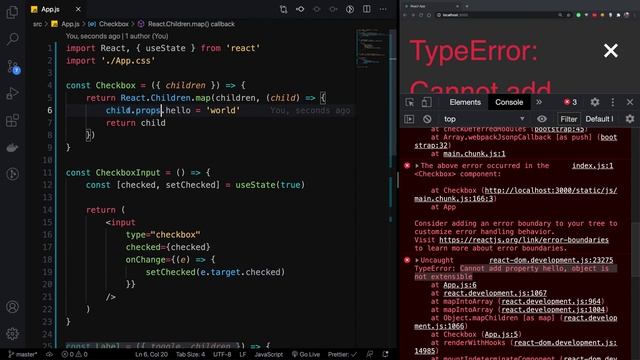The width and height of the screenshot is (640, 360).
Task: Open the Search view in activity bar
Action: [x=12, y=39]
